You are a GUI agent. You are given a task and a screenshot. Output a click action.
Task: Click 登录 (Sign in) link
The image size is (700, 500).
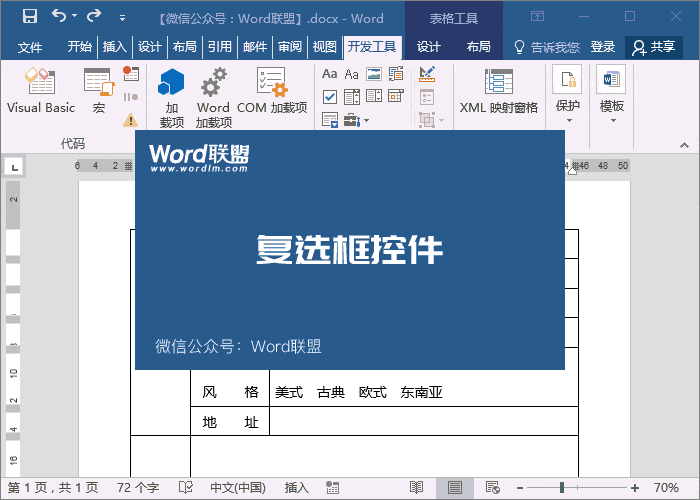(x=603, y=47)
